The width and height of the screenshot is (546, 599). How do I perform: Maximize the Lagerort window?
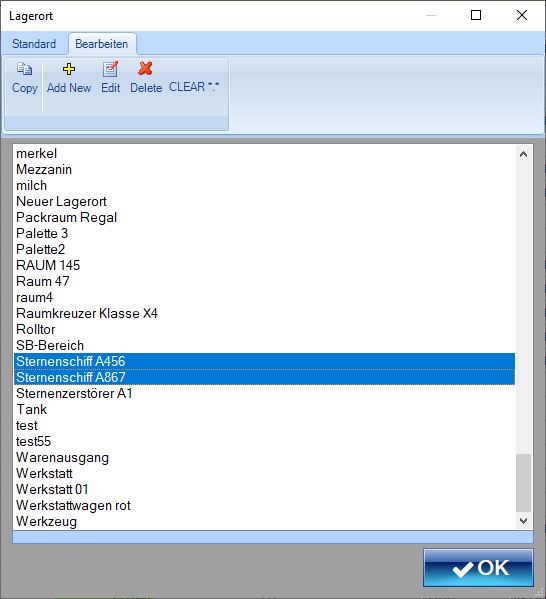pos(476,15)
